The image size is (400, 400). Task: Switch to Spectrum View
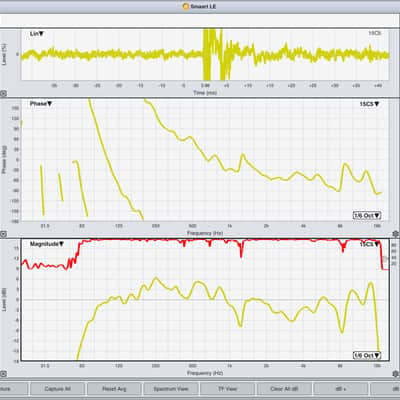coord(171,389)
